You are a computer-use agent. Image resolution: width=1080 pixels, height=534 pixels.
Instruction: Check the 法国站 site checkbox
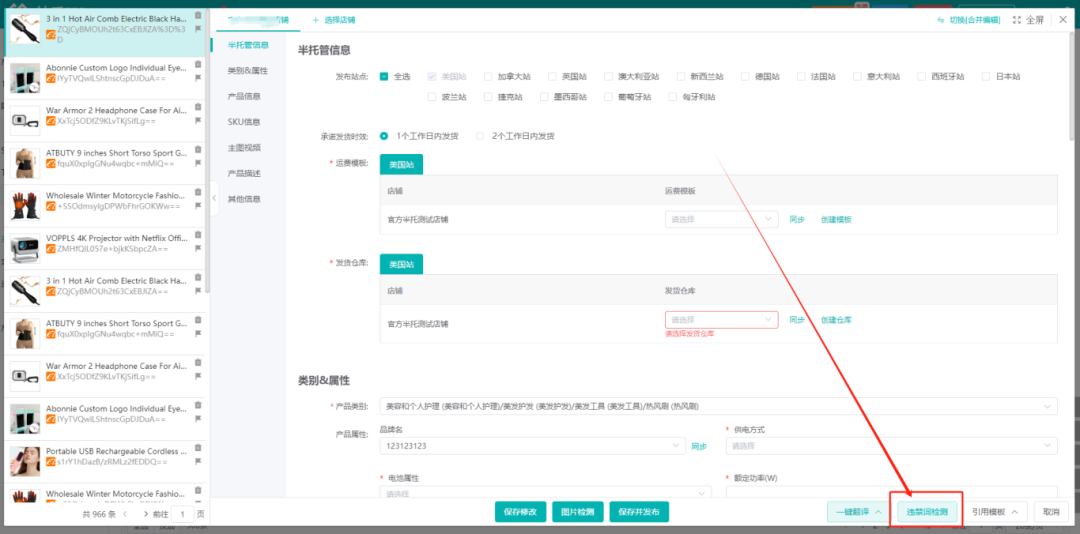(x=802, y=76)
